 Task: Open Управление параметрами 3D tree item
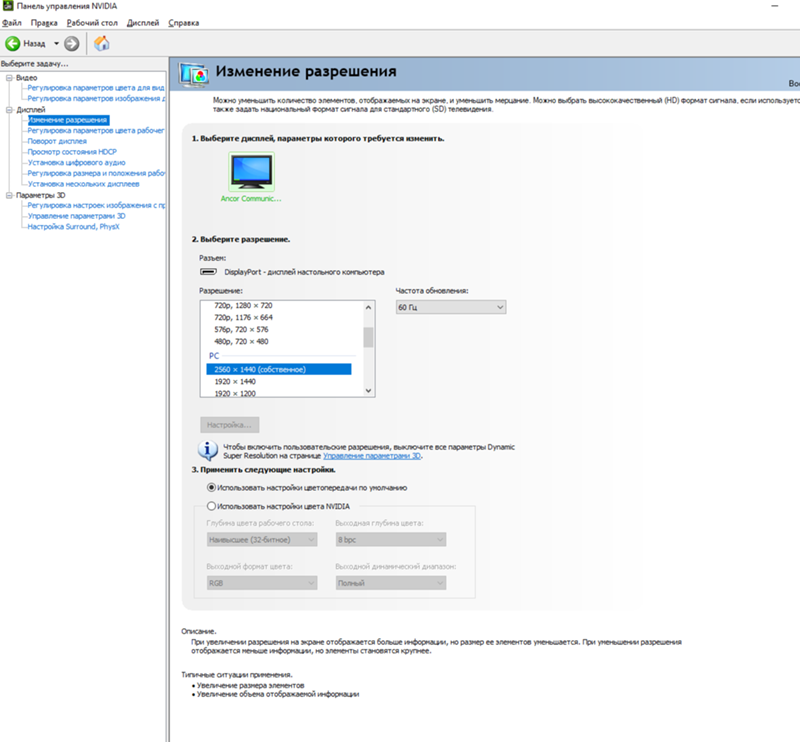pyautogui.click(x=77, y=216)
